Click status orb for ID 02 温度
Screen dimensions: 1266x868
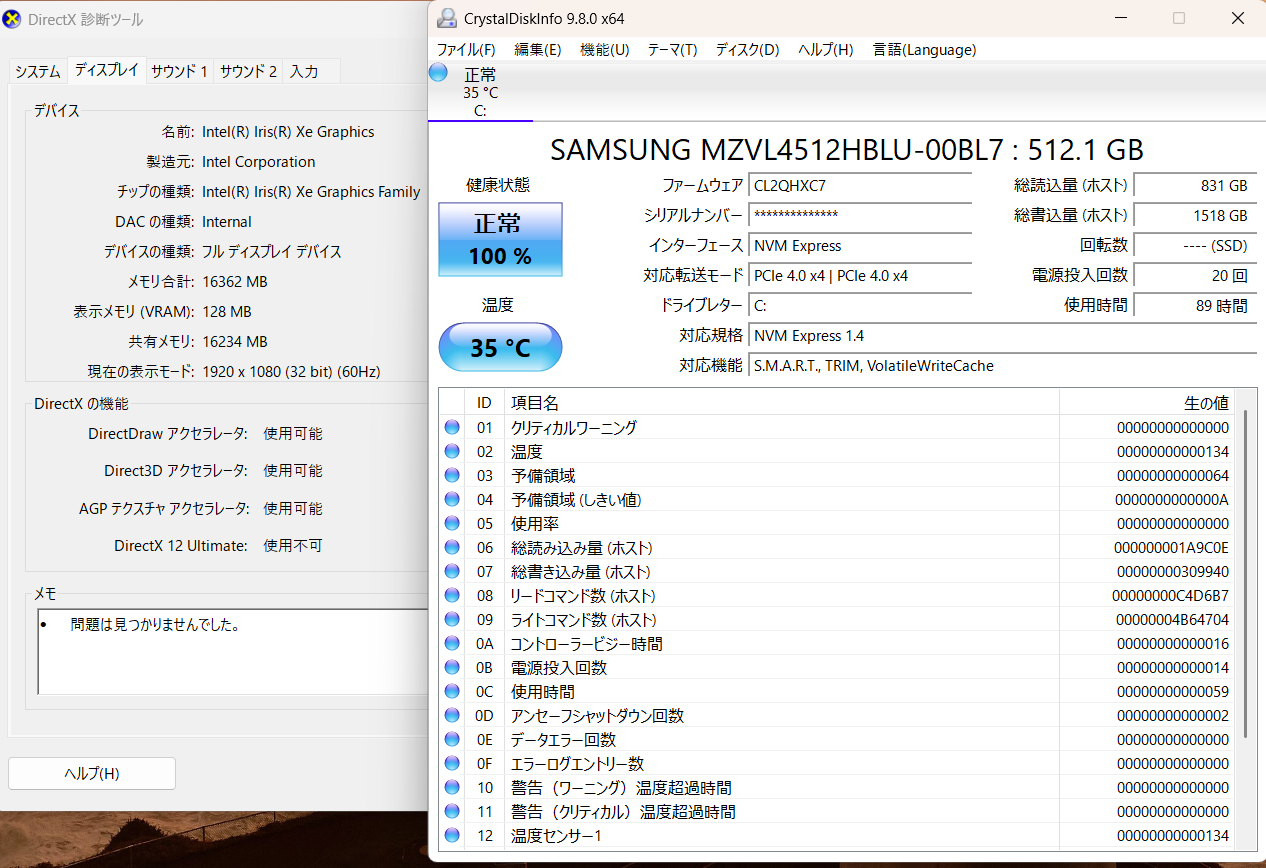click(452, 451)
